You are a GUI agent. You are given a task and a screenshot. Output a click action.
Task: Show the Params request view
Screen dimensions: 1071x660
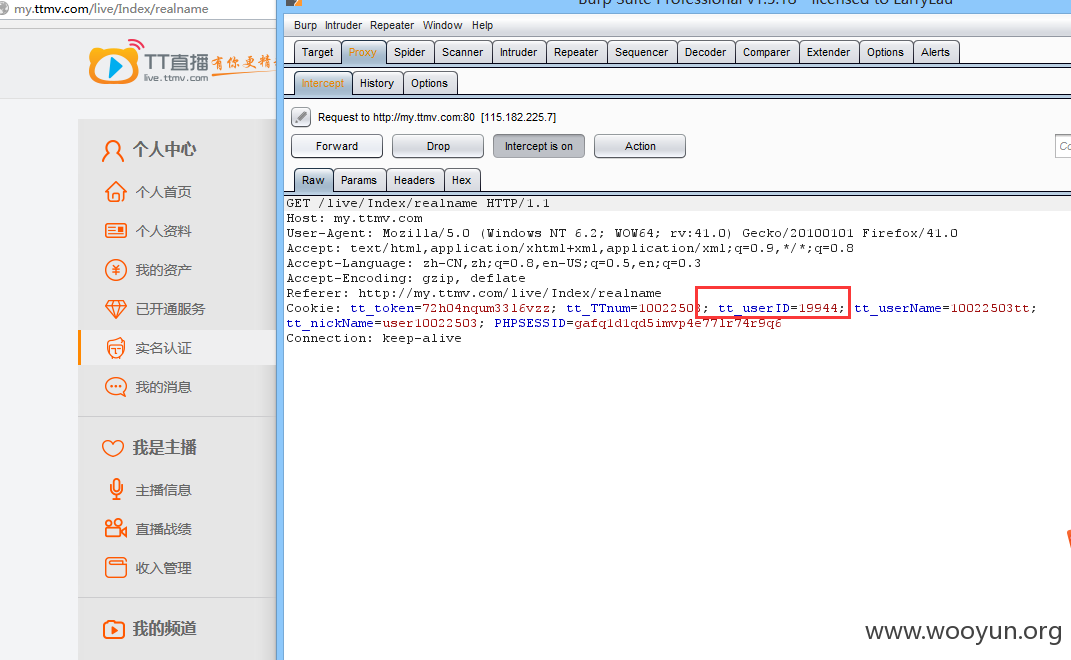359,180
